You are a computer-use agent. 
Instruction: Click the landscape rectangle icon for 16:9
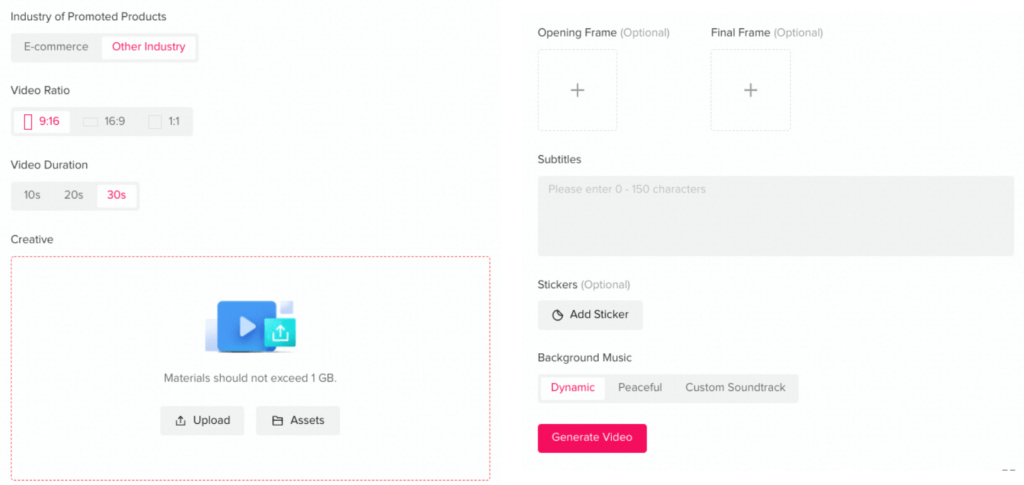(90, 122)
